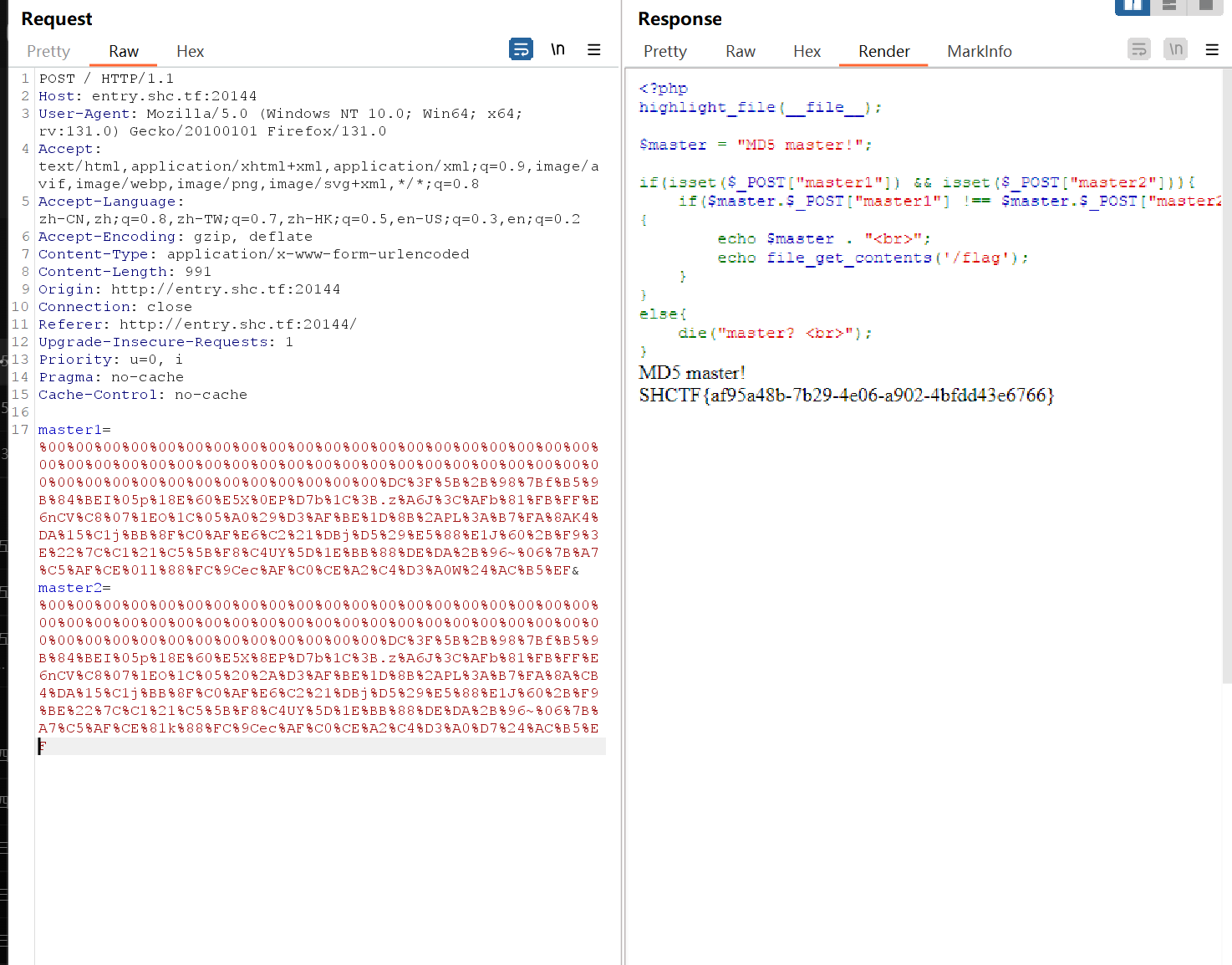Show non-printable characters in the Request panel
This screenshot has height=965, width=1232.
tap(557, 49)
